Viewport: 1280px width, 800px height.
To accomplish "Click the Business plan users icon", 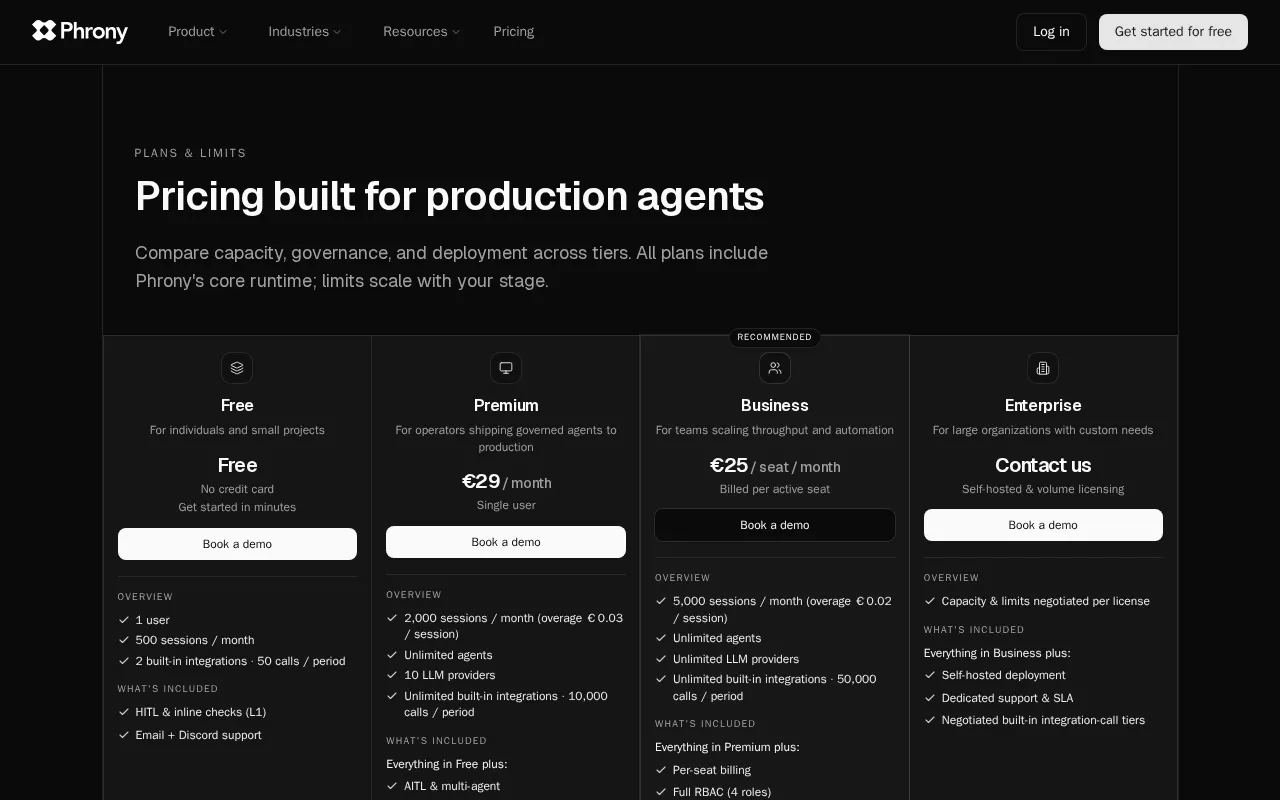I will pyautogui.click(x=775, y=368).
